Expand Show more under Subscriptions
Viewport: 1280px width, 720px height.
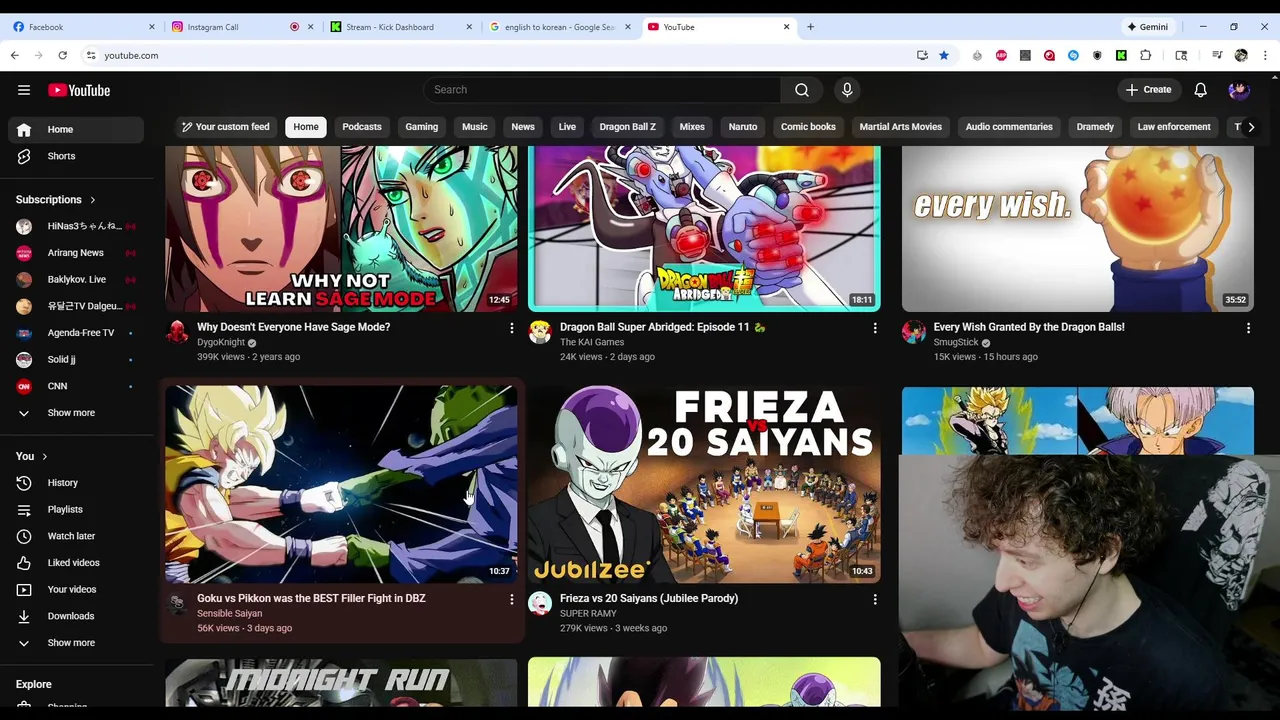coord(76,413)
